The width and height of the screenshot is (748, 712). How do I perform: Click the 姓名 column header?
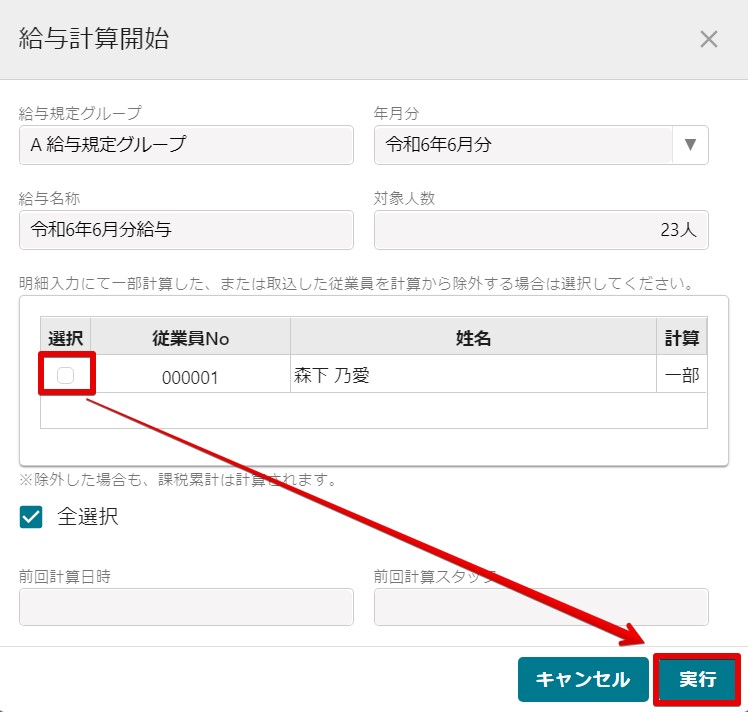[473, 338]
